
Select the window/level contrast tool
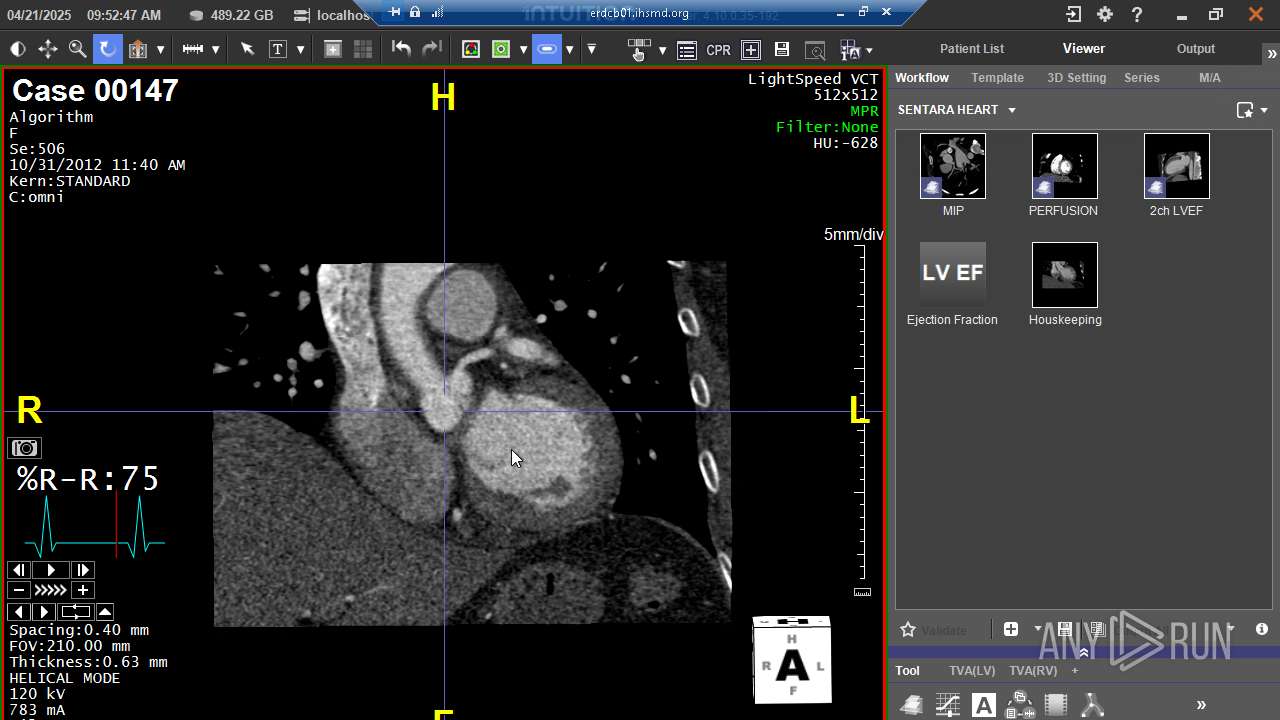point(17,49)
